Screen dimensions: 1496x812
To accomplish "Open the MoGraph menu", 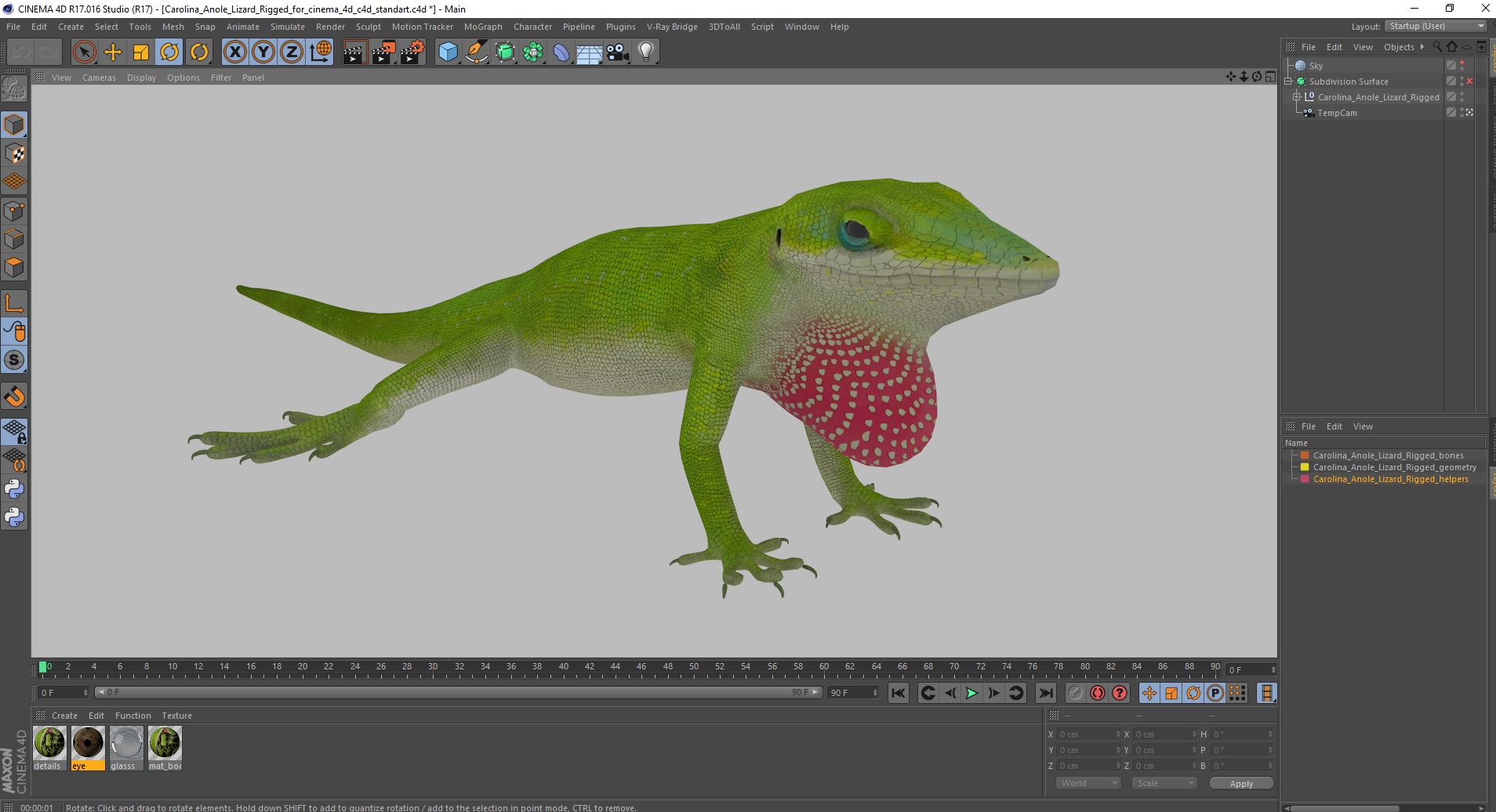I will point(483,27).
